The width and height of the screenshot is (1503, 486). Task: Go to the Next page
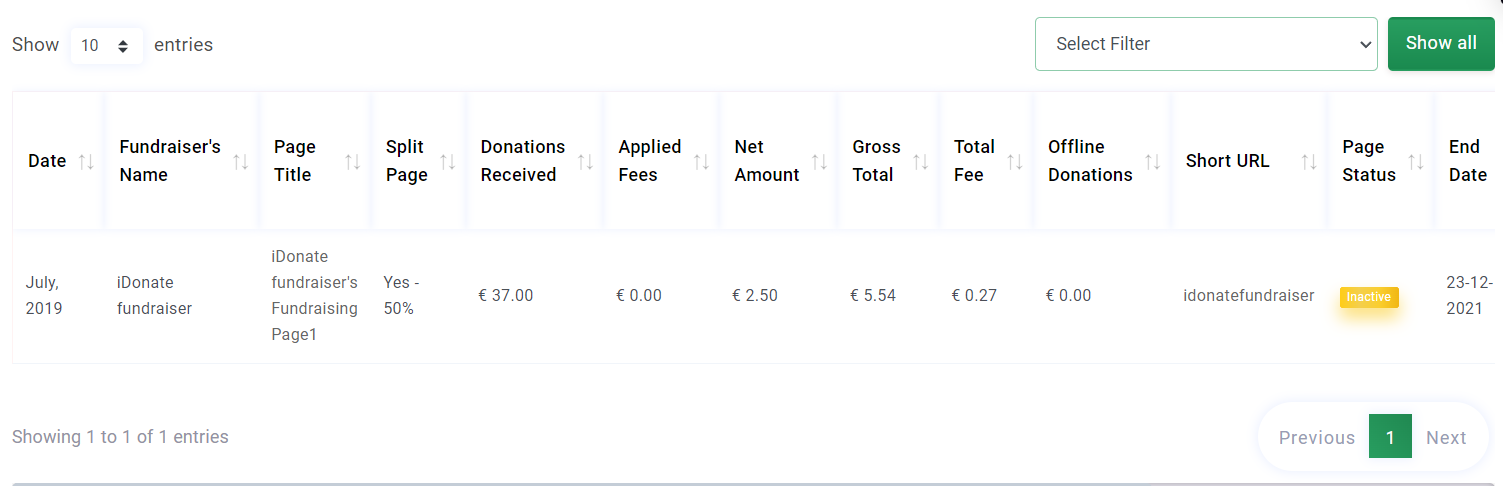[1446, 437]
